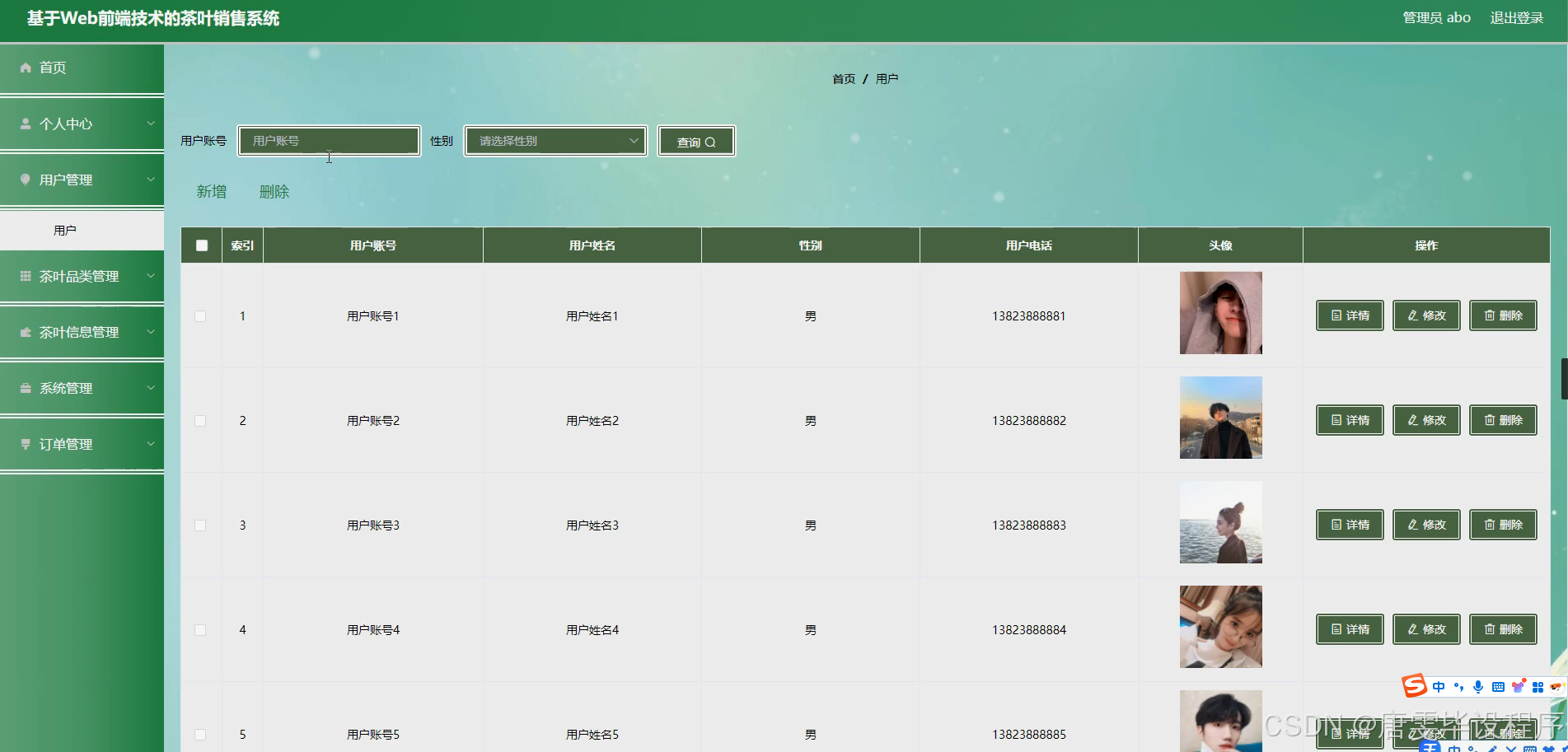1568x752 pixels.
Task: Expand the 系统管理 menu chevron
Action: click(151, 388)
